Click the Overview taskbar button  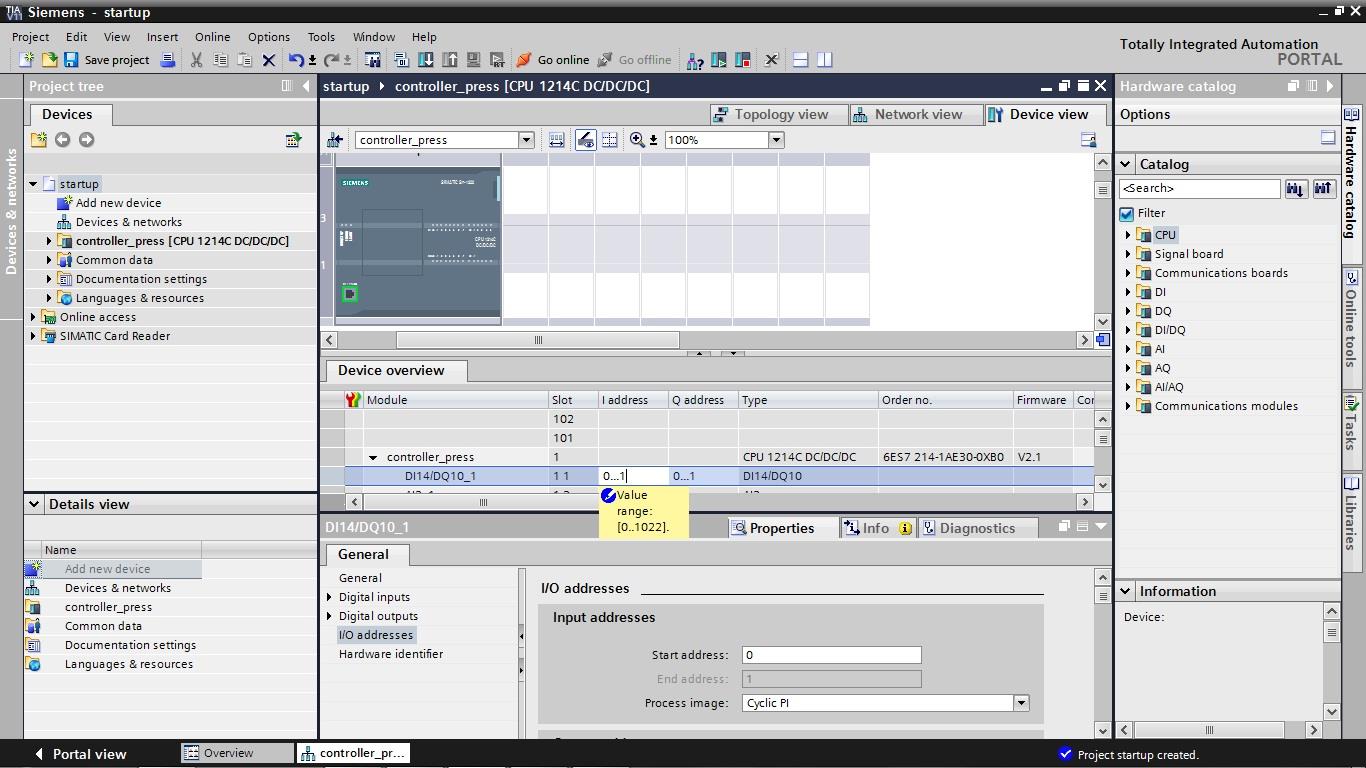tap(238, 753)
